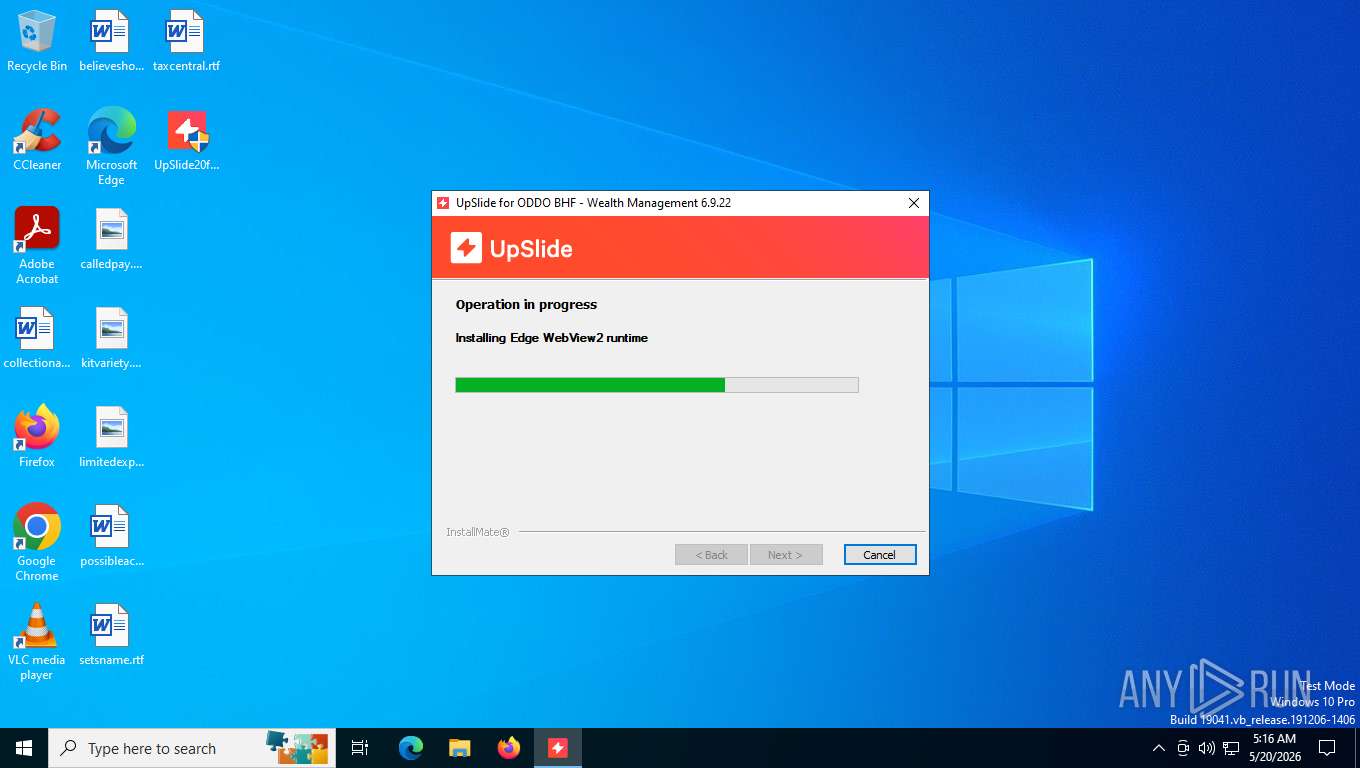Click the Meet Now tray icon

pyautogui.click(x=1183, y=748)
